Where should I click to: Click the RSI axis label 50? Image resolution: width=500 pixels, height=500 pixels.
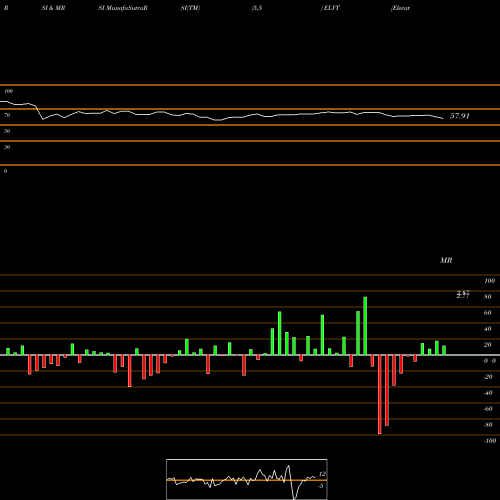7,131
